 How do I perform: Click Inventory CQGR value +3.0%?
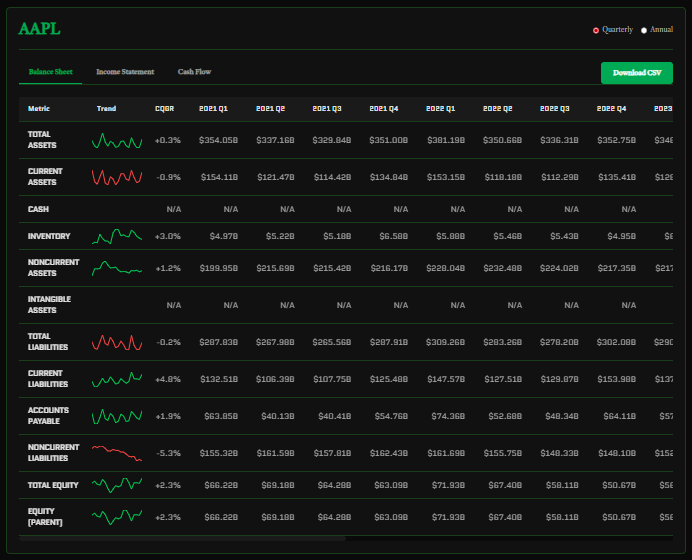coord(168,237)
